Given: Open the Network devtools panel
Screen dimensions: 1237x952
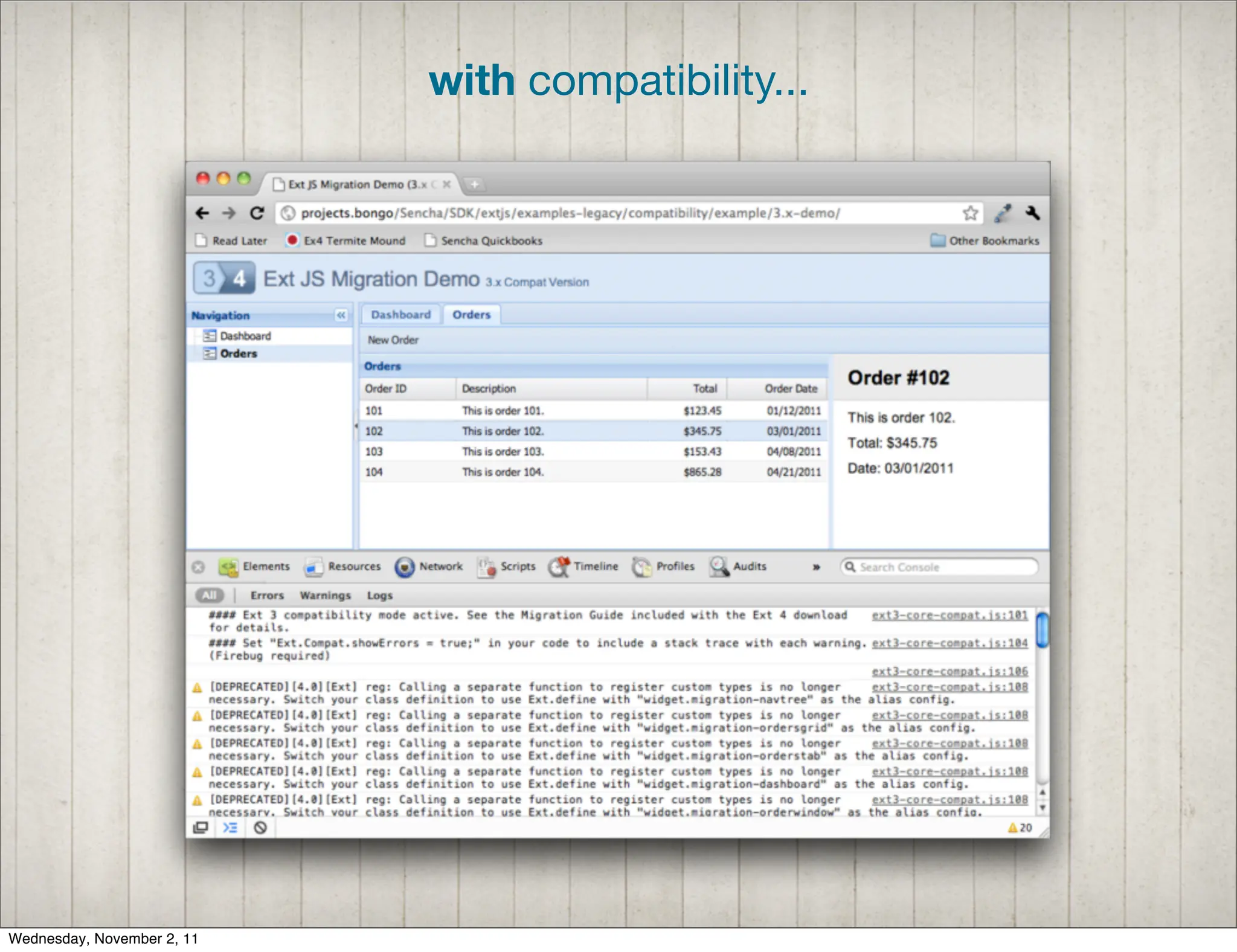Looking at the screenshot, I should tap(429, 567).
